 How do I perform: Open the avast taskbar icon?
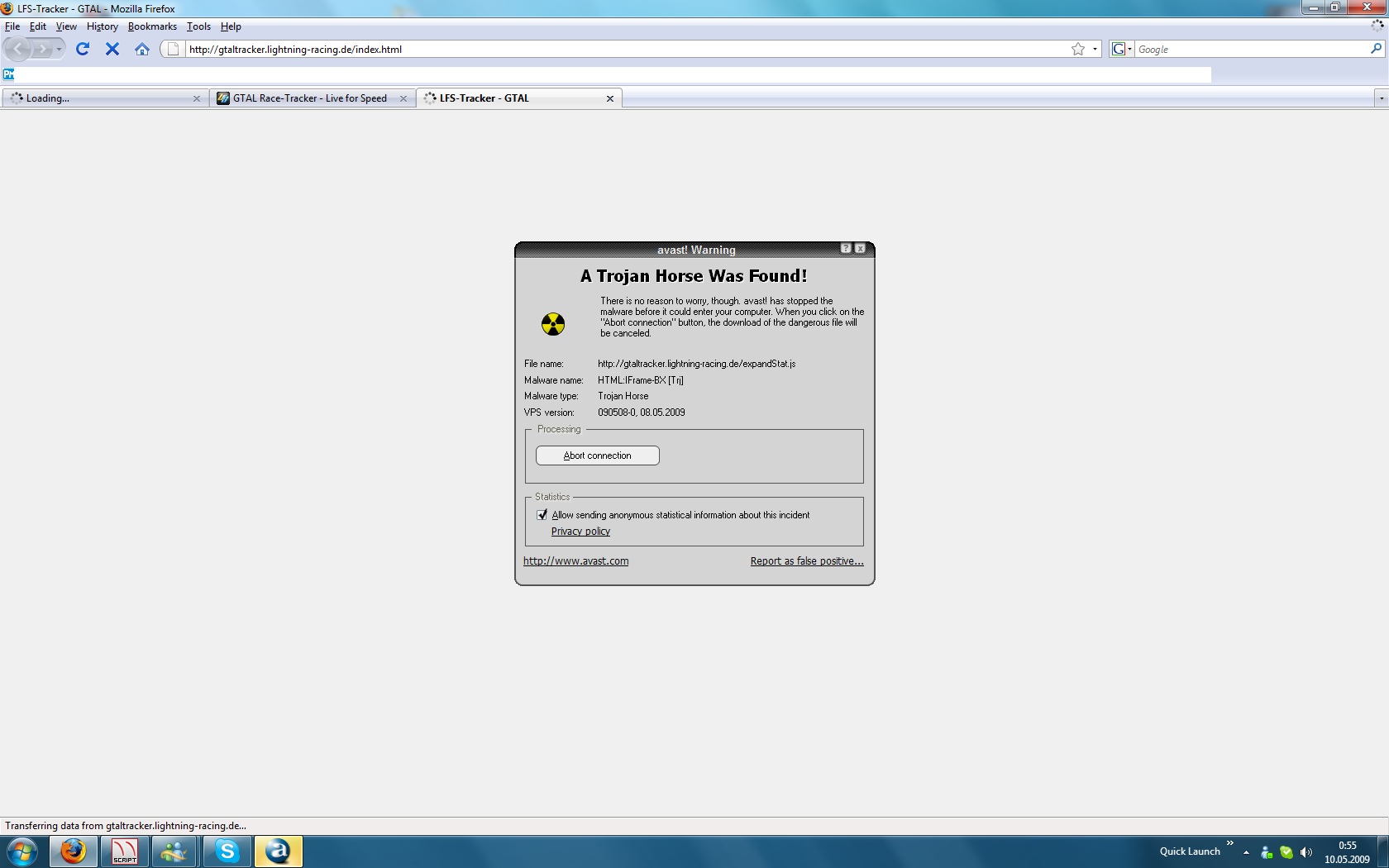[279, 851]
